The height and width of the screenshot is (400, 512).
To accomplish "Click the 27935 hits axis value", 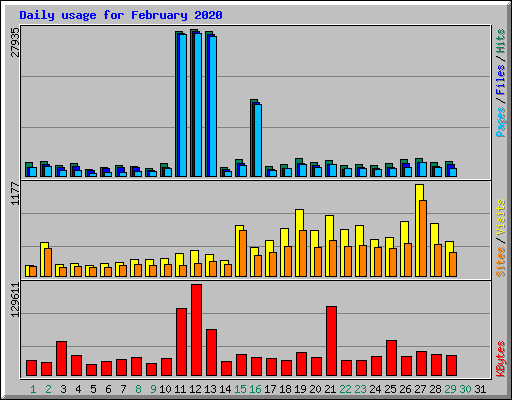I will [x=15, y=42].
